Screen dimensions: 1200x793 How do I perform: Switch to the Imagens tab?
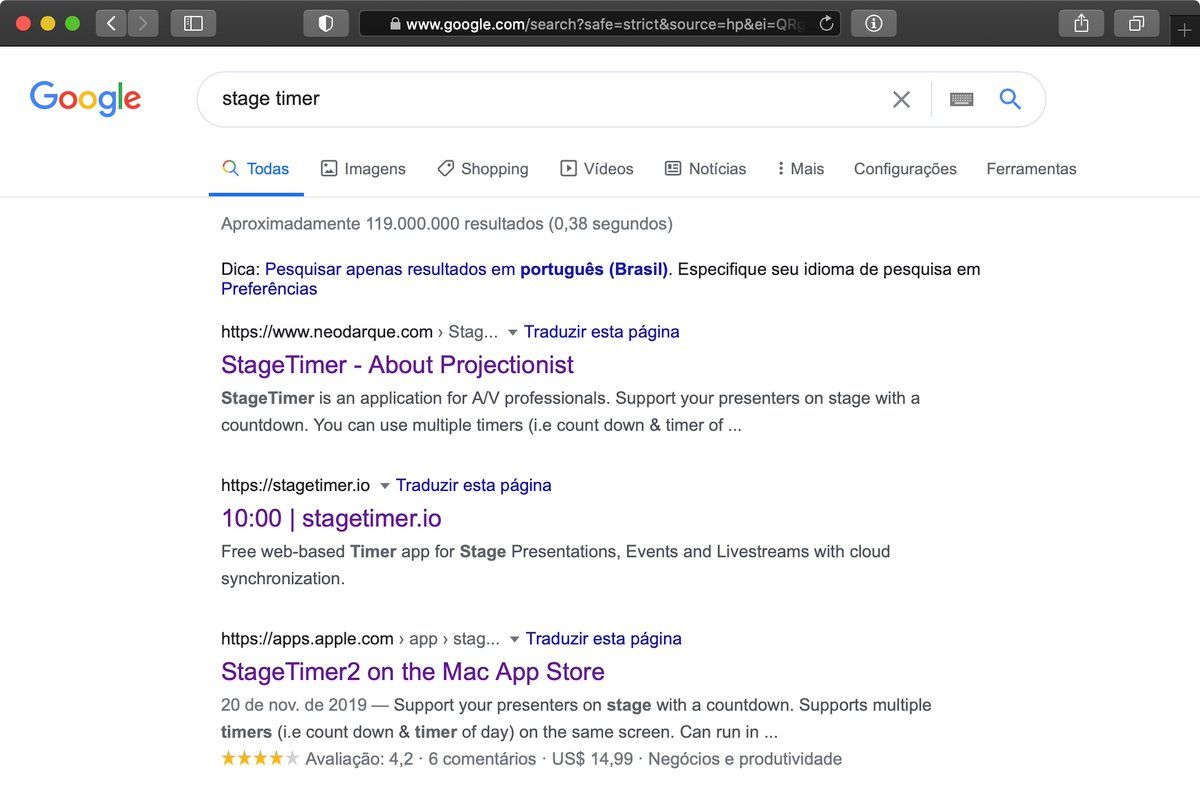pyautogui.click(x=363, y=169)
